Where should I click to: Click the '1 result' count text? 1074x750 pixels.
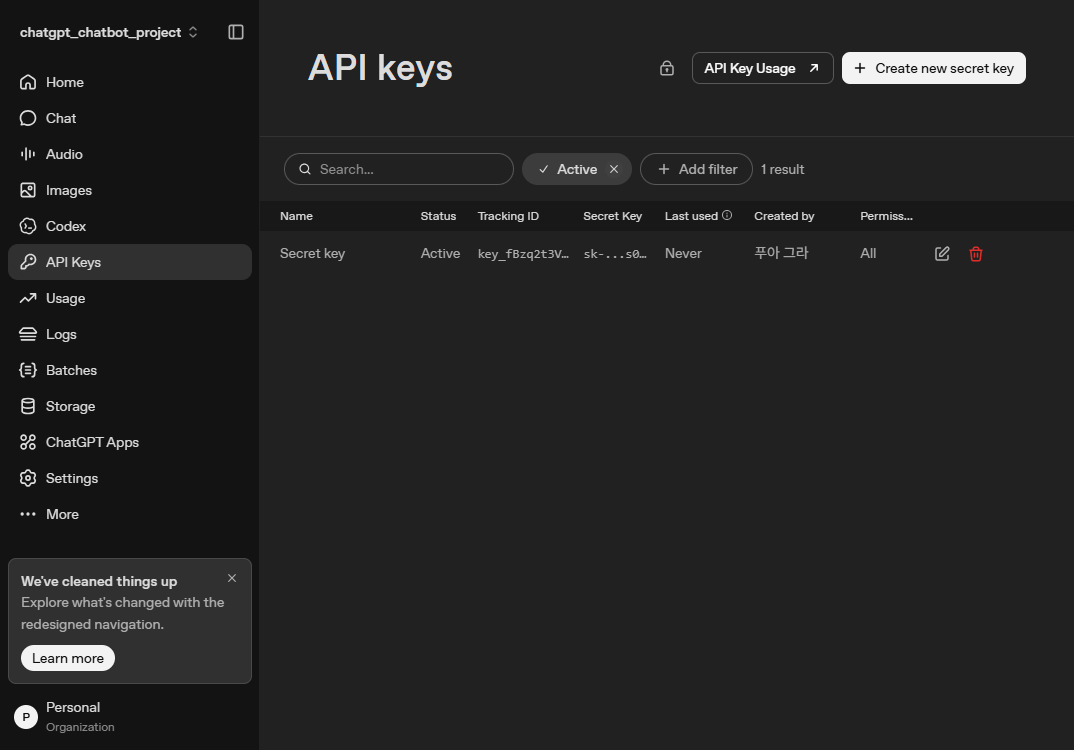point(782,169)
